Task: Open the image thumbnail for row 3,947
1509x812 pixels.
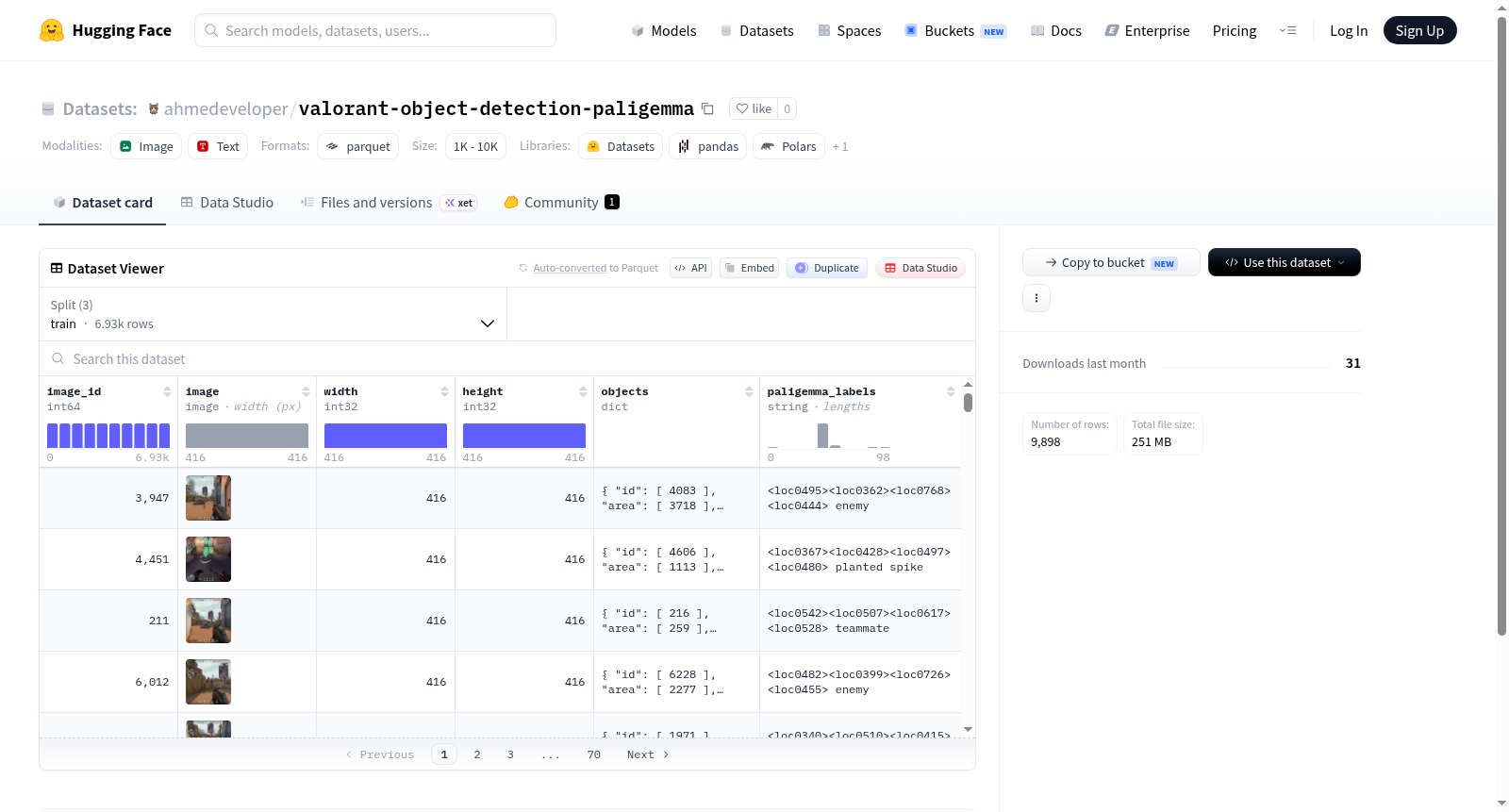Action: [208, 498]
